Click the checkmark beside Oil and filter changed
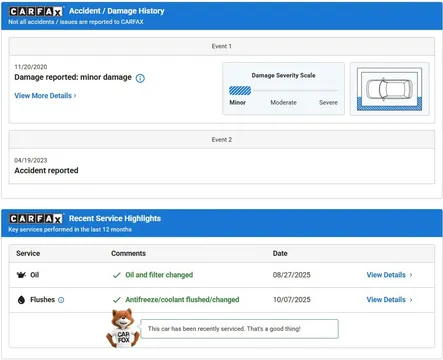Viewport: 443px width, 360px height. [x=117, y=275]
